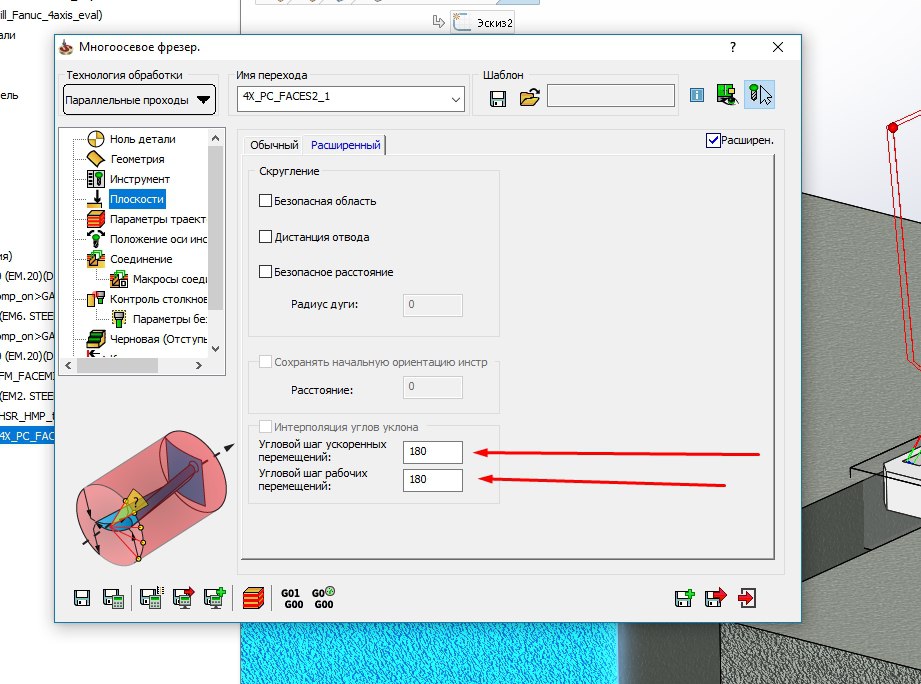The height and width of the screenshot is (684, 921).
Task: Switch to the Расширенный tab
Action: 345,145
